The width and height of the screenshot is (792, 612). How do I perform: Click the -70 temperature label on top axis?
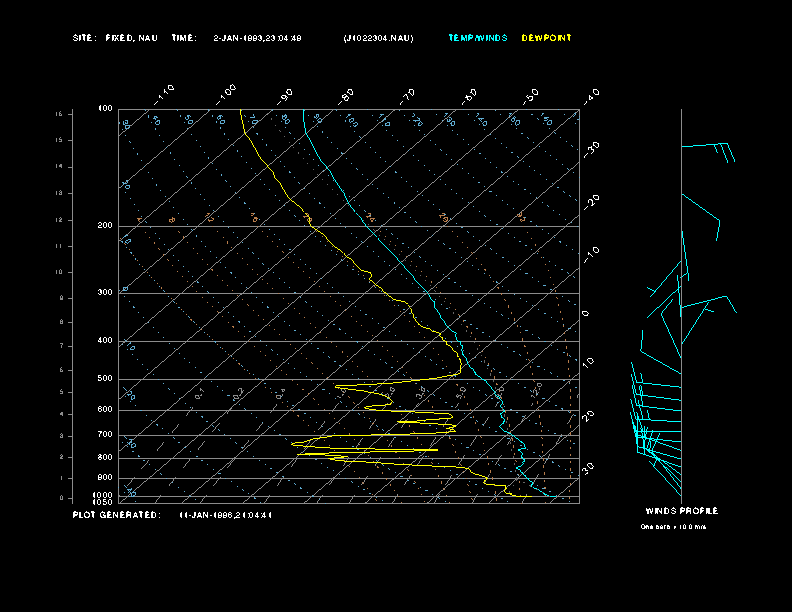[407, 96]
